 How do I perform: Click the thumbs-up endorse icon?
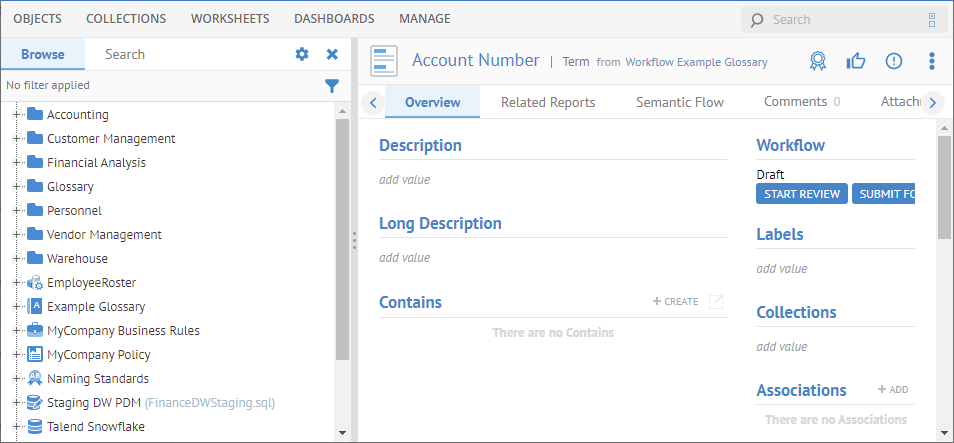[x=855, y=61]
